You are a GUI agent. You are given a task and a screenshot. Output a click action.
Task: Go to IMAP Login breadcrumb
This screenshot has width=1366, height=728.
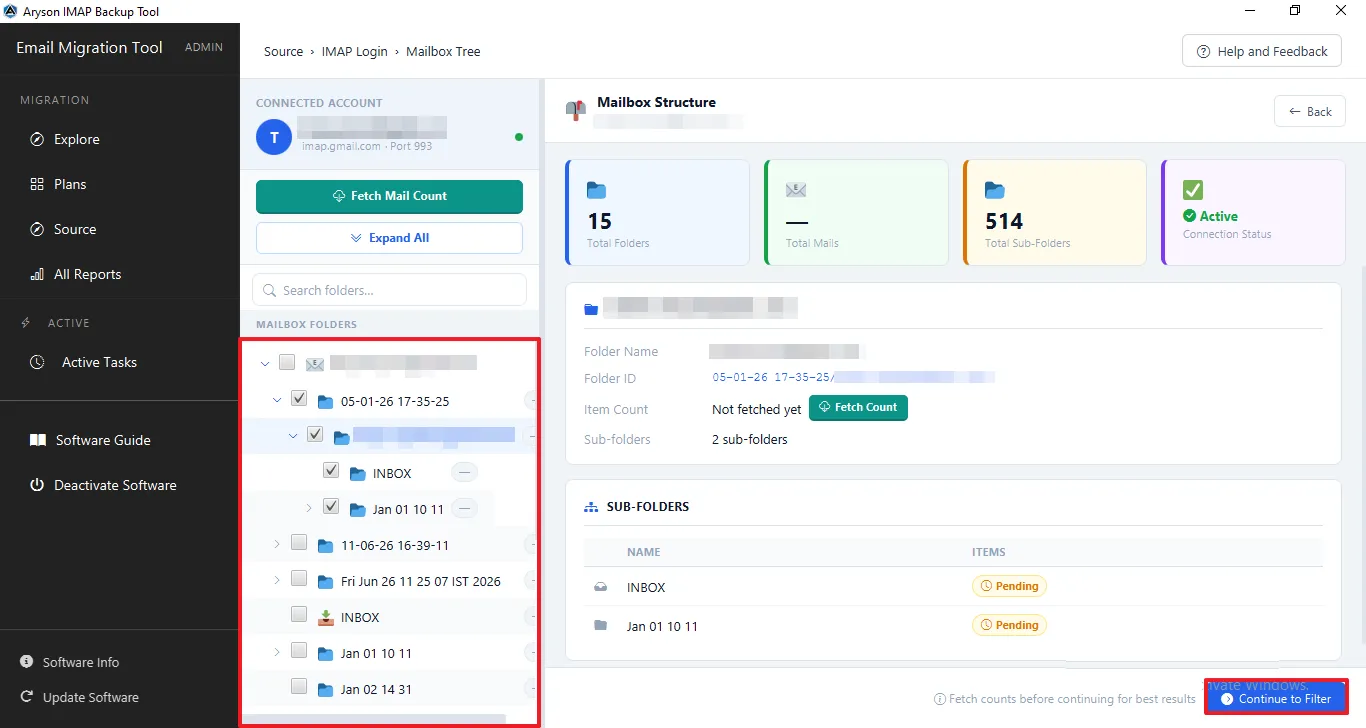tap(354, 51)
